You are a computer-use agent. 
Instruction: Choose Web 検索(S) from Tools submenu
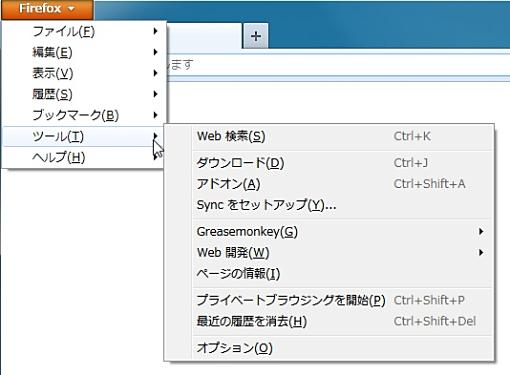coord(343,136)
